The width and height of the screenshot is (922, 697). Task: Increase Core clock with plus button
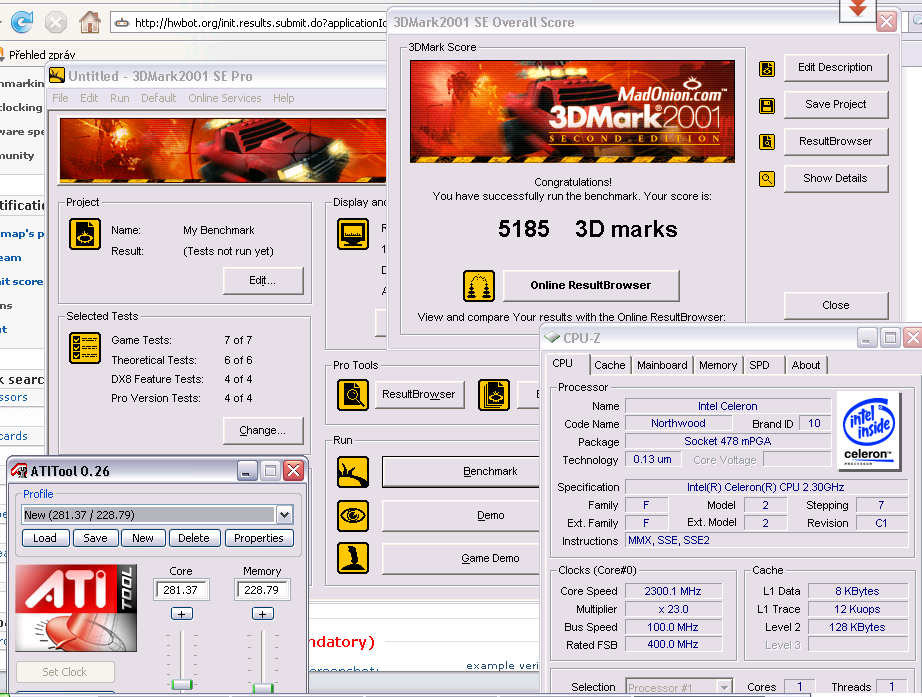[182, 614]
